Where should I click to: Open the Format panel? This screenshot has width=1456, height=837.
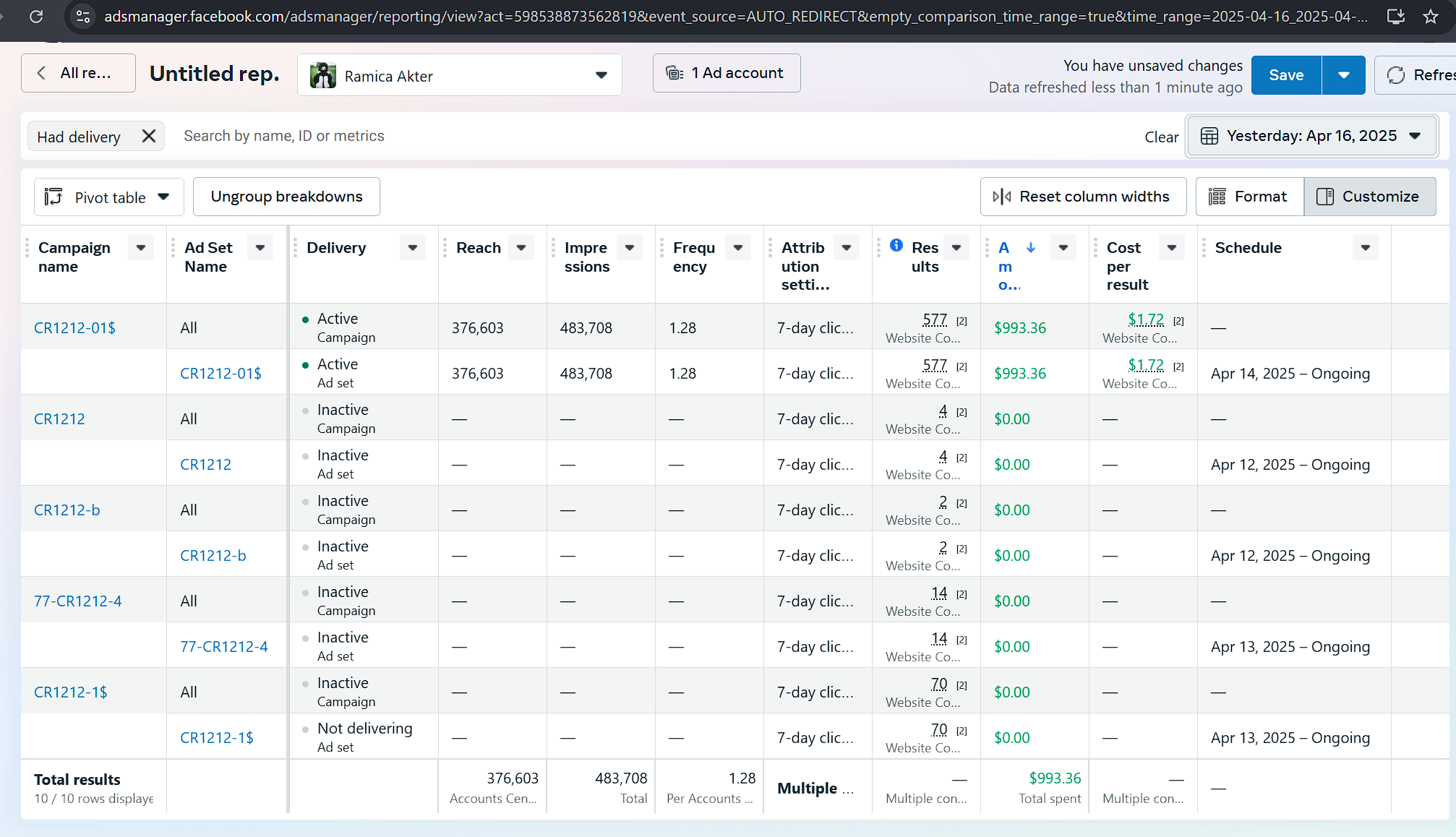(x=1249, y=197)
